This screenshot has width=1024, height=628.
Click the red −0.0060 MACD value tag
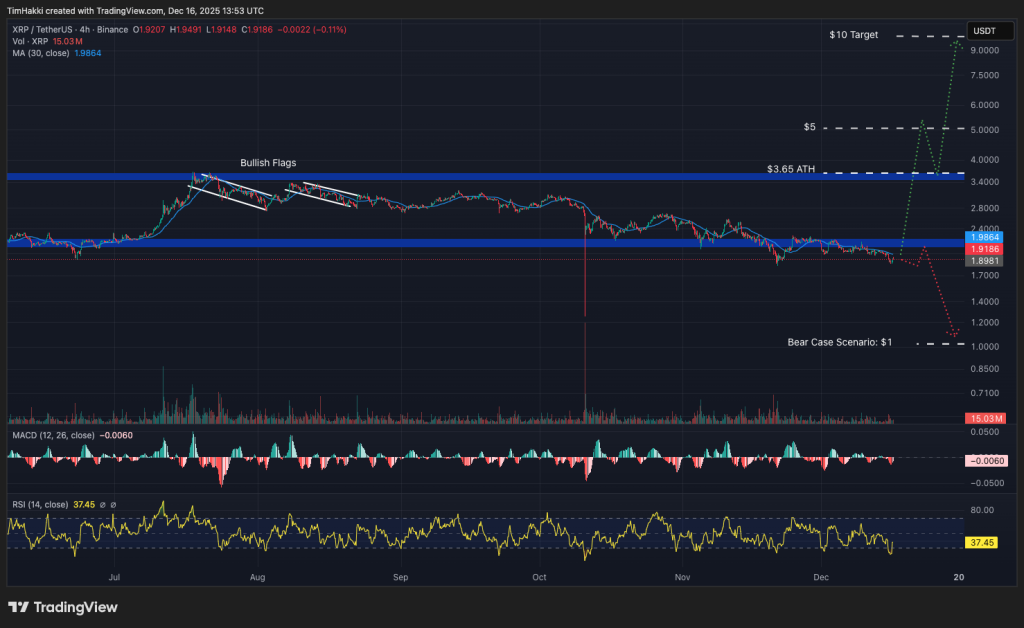pyautogui.click(x=984, y=461)
